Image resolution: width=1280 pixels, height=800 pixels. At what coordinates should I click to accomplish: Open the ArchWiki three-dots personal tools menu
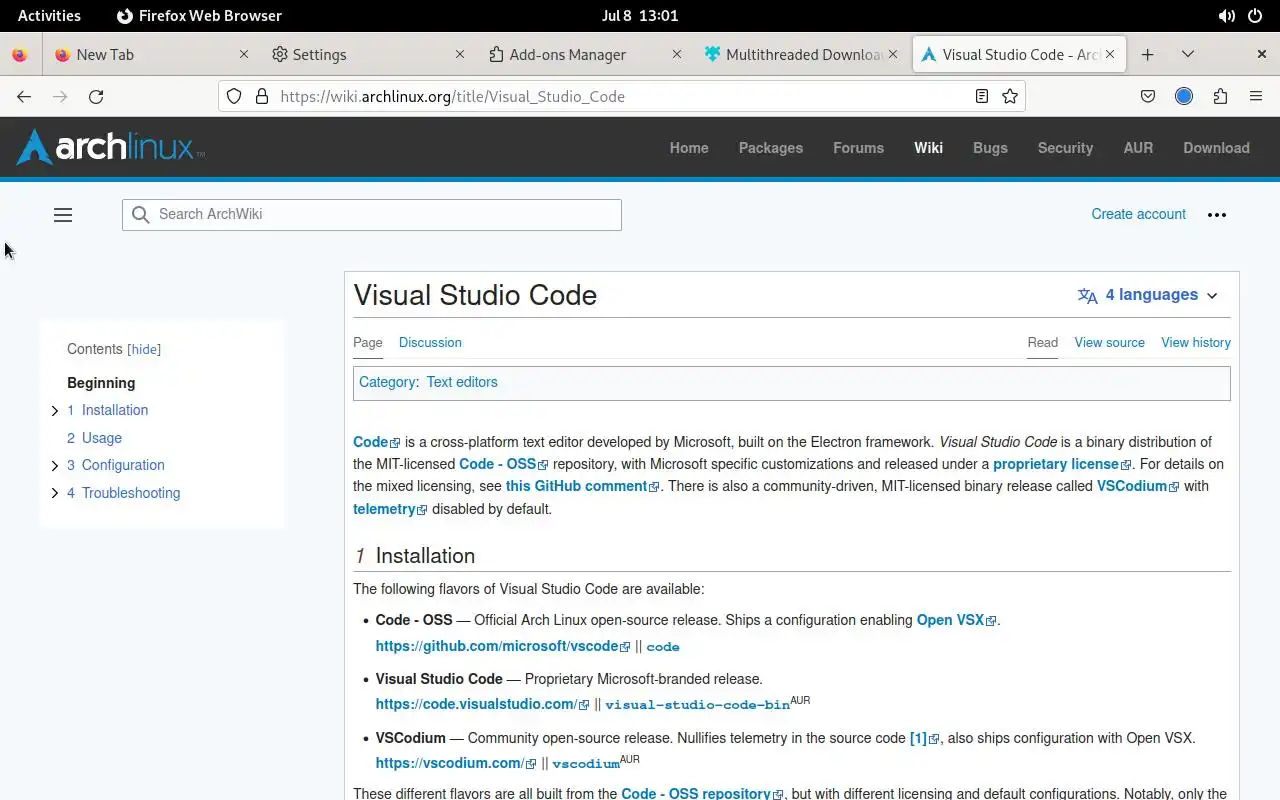tap(1217, 215)
